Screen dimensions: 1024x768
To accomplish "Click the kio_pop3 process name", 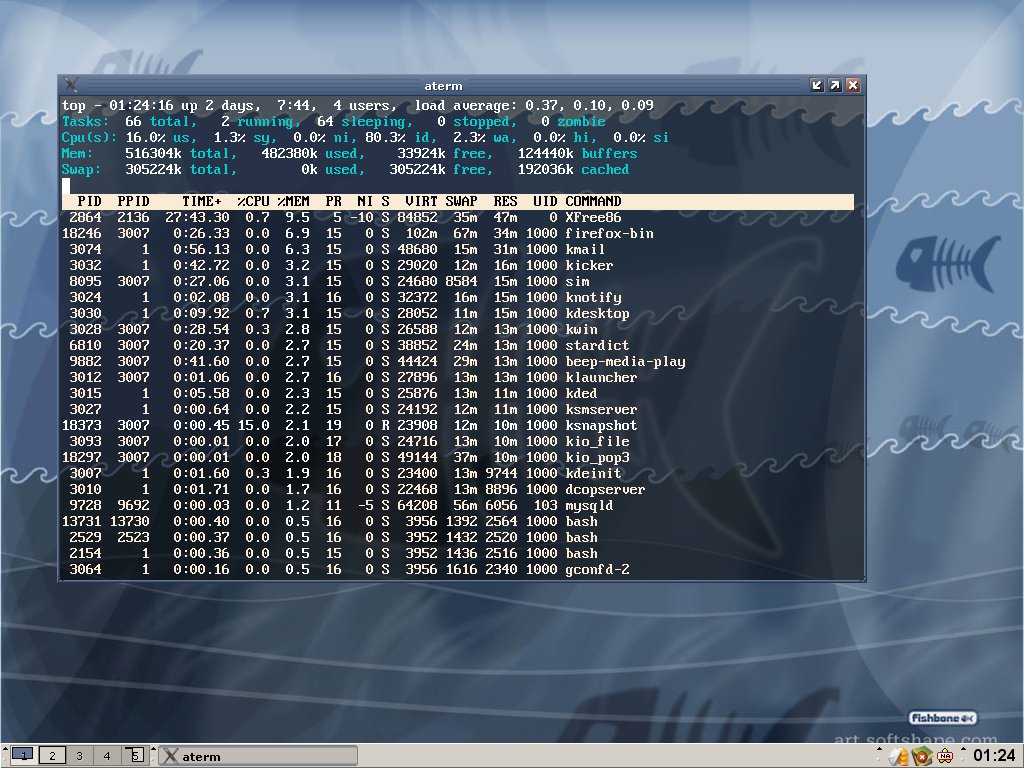I will tap(597, 457).
